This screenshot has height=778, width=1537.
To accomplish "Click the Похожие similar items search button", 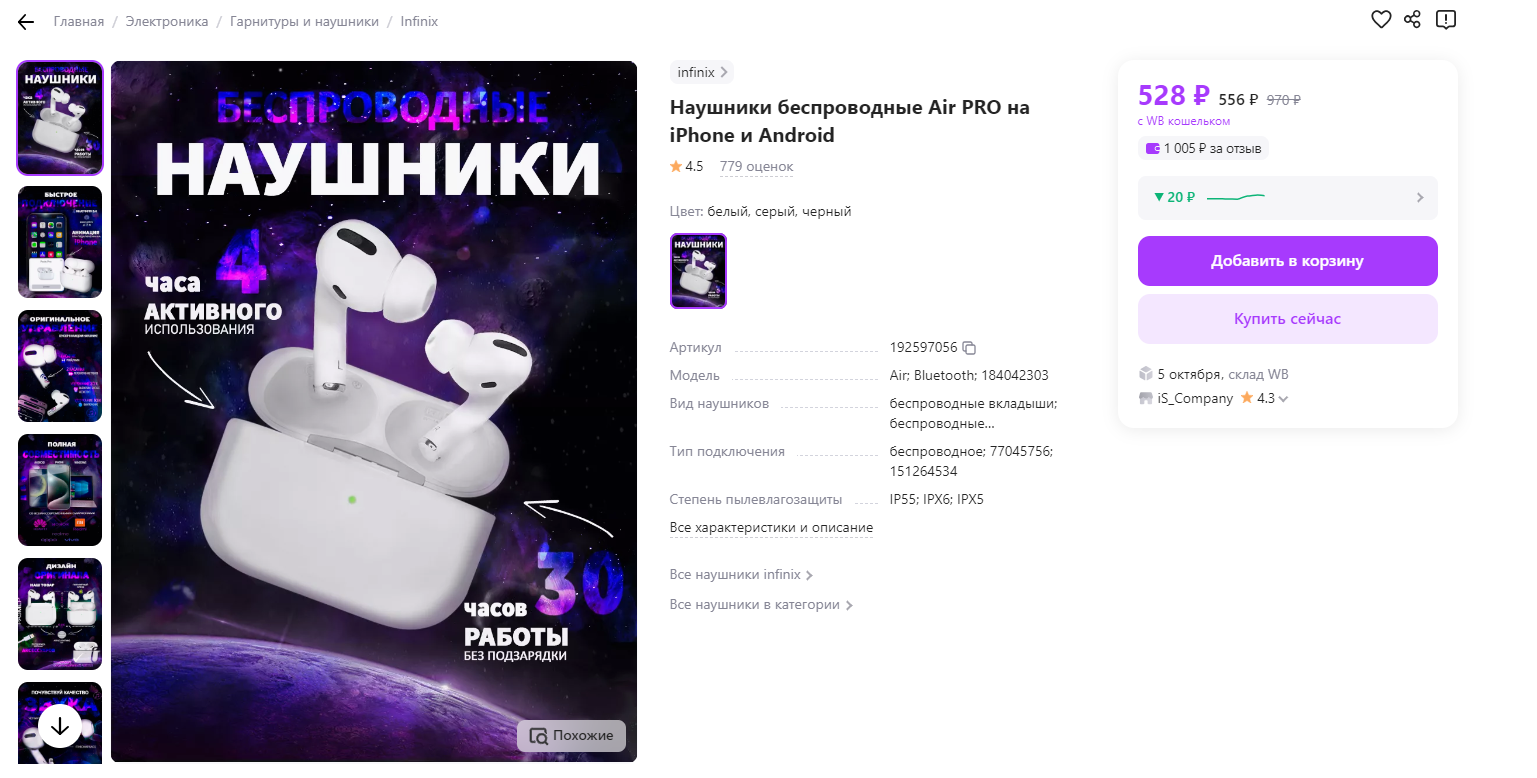I will (x=571, y=735).
